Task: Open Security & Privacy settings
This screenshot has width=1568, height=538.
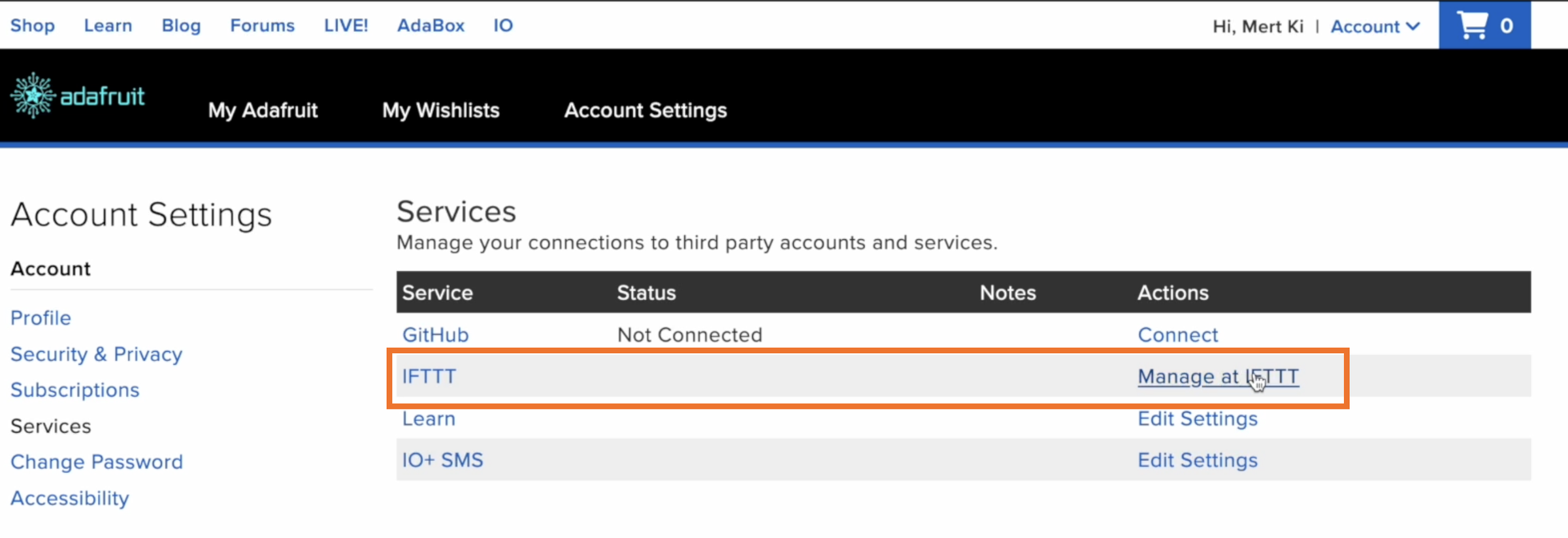Action: 97,354
